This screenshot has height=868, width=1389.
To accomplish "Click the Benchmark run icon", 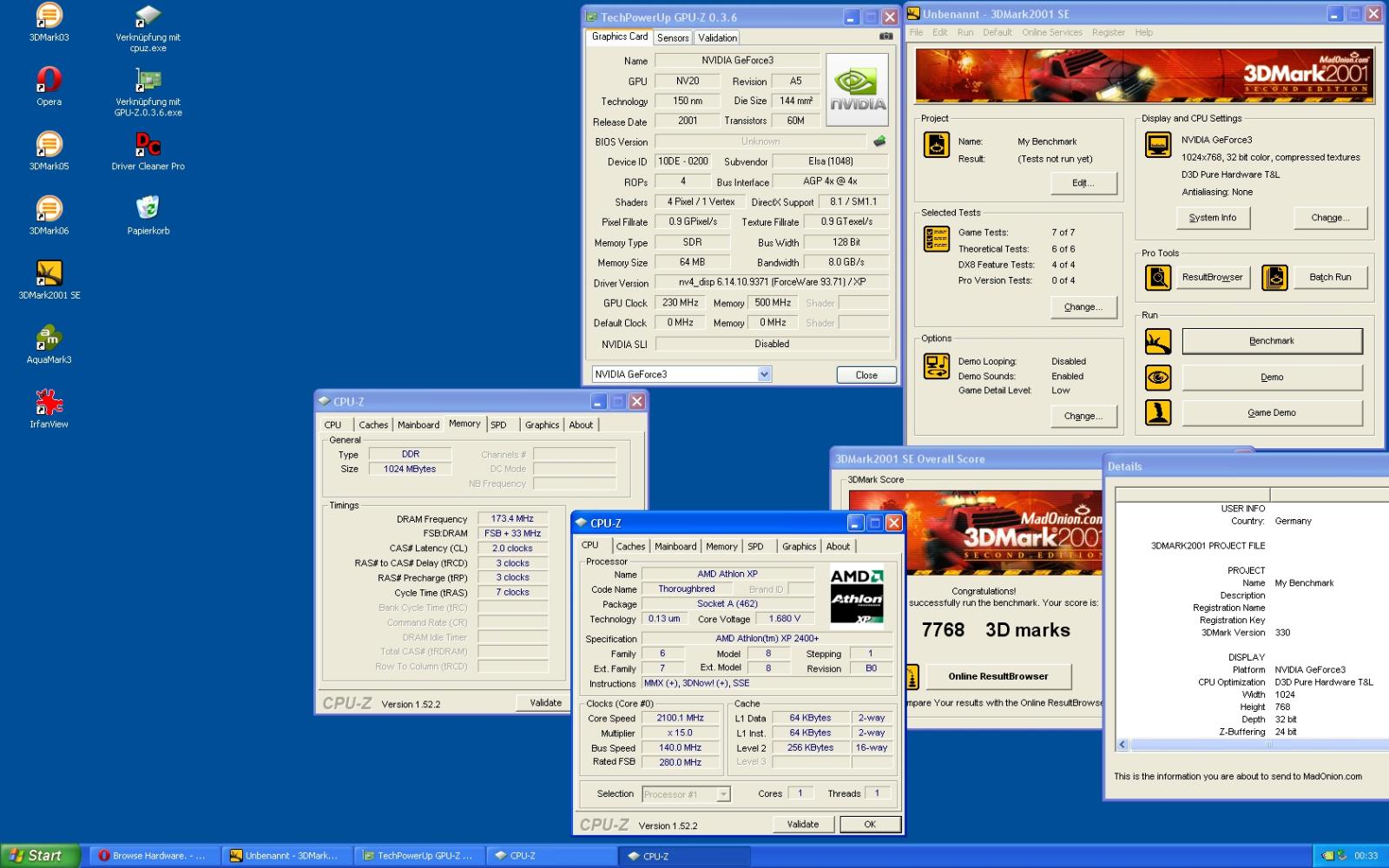I will [x=1158, y=341].
